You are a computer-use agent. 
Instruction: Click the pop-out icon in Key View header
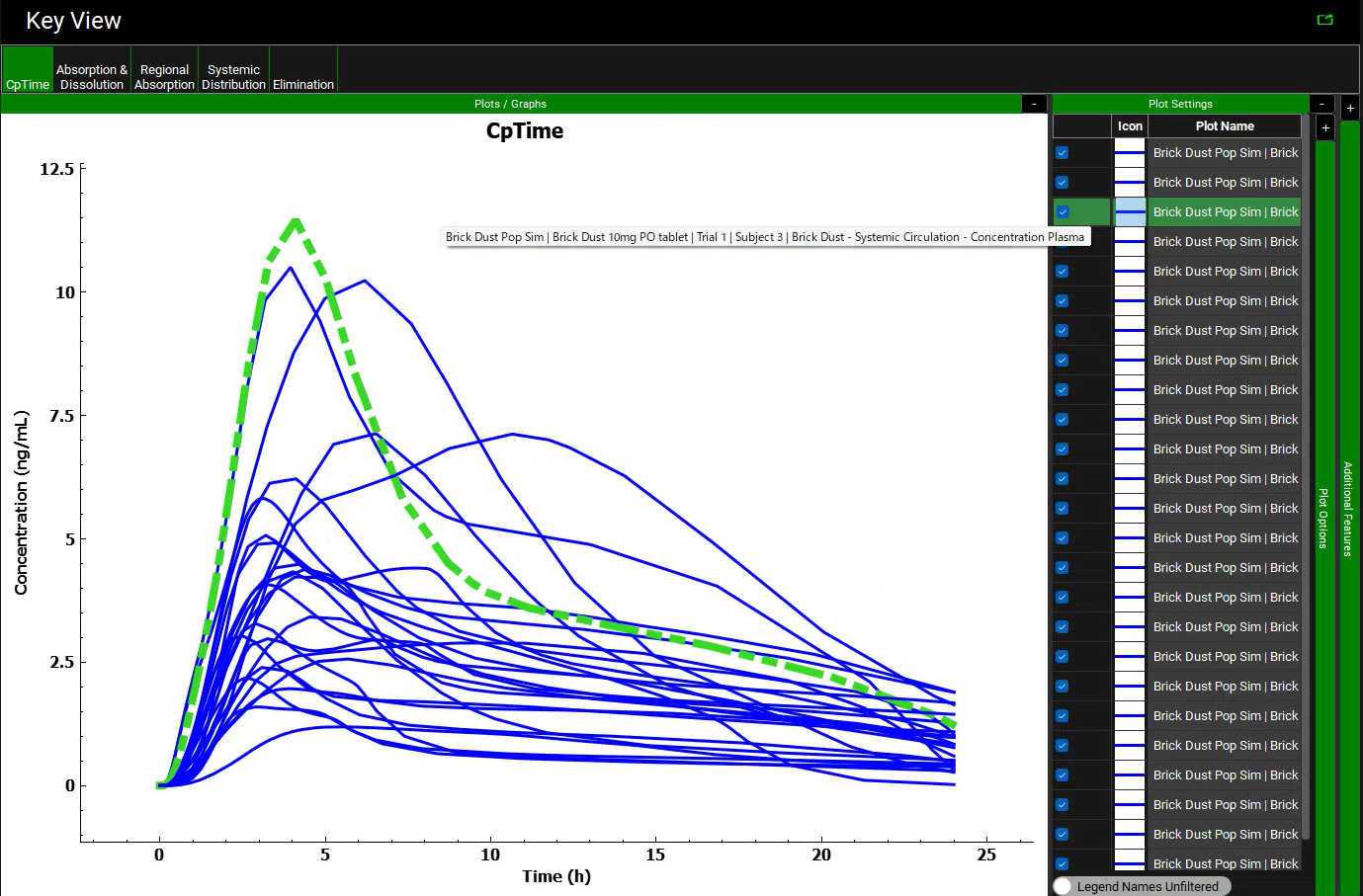pos(1324,20)
